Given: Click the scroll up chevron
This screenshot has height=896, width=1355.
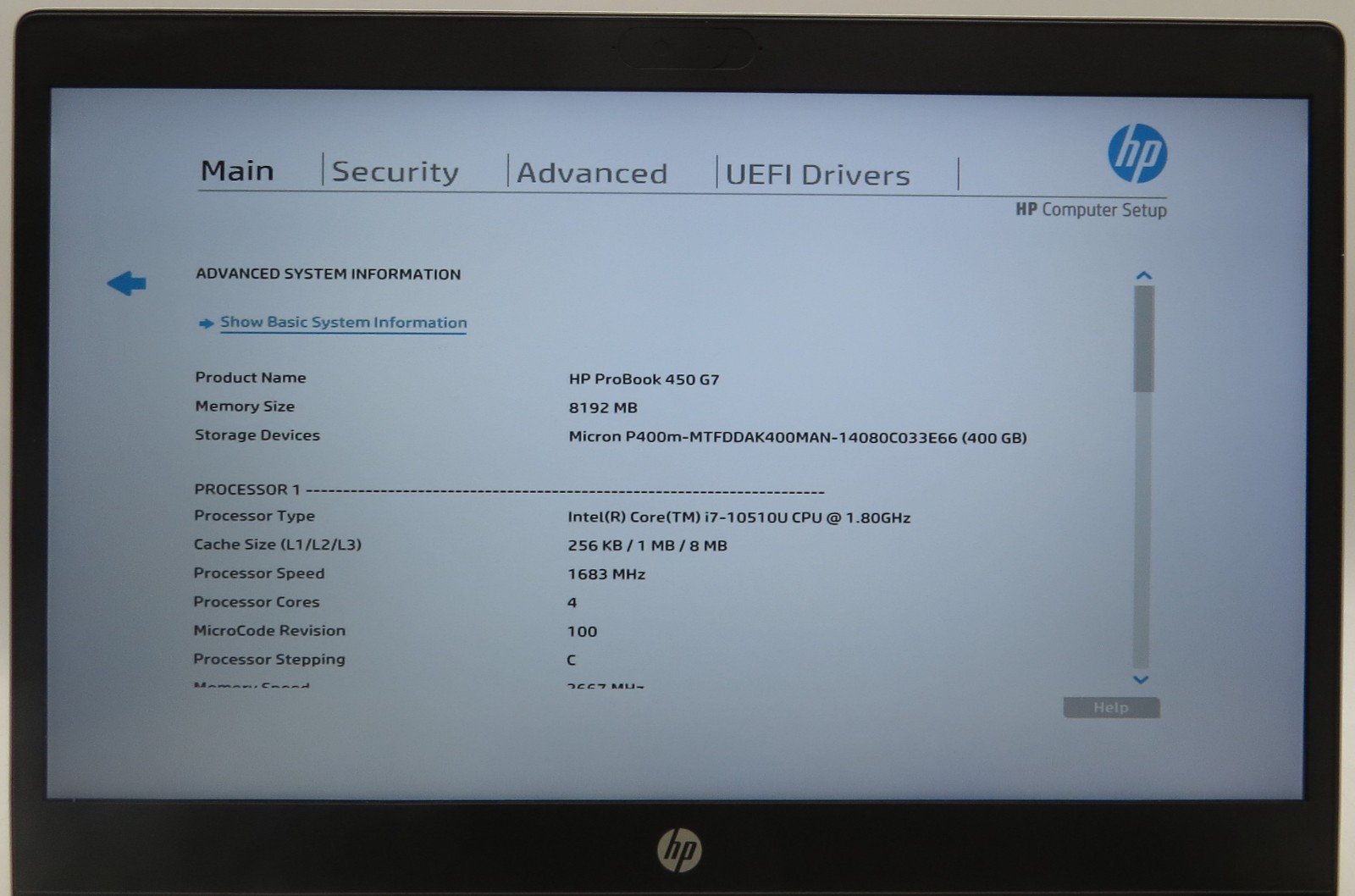Looking at the screenshot, I should [1144, 275].
